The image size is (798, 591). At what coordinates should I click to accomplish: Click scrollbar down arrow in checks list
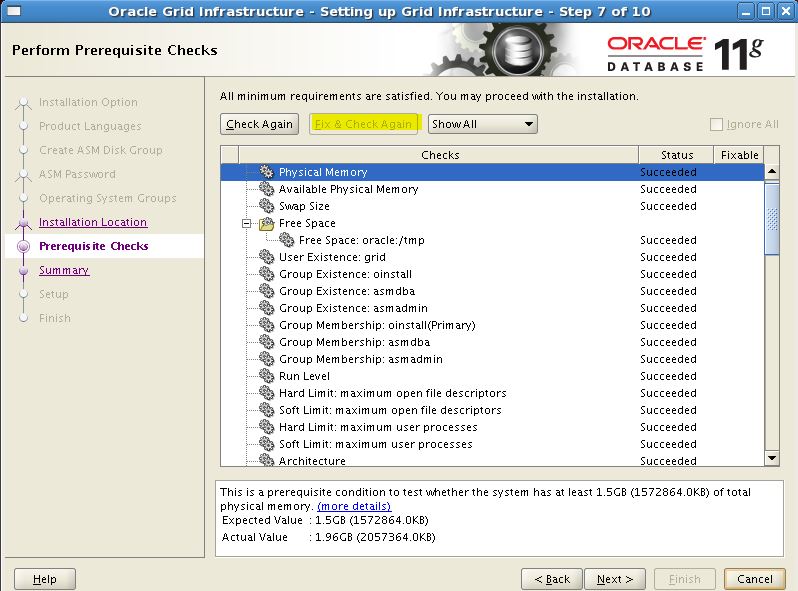(x=772, y=458)
